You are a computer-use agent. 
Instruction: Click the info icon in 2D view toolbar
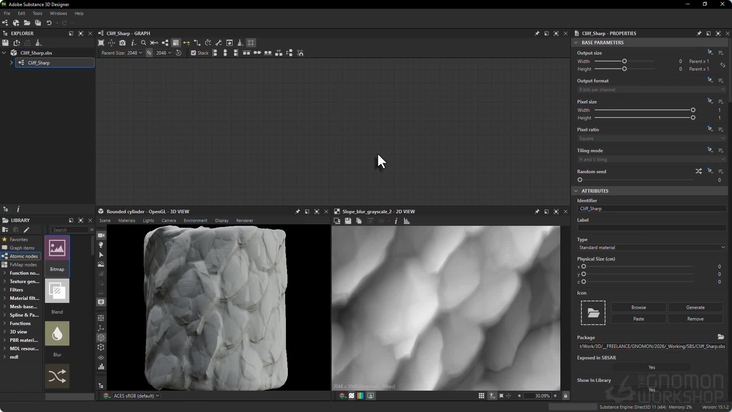coord(396,221)
